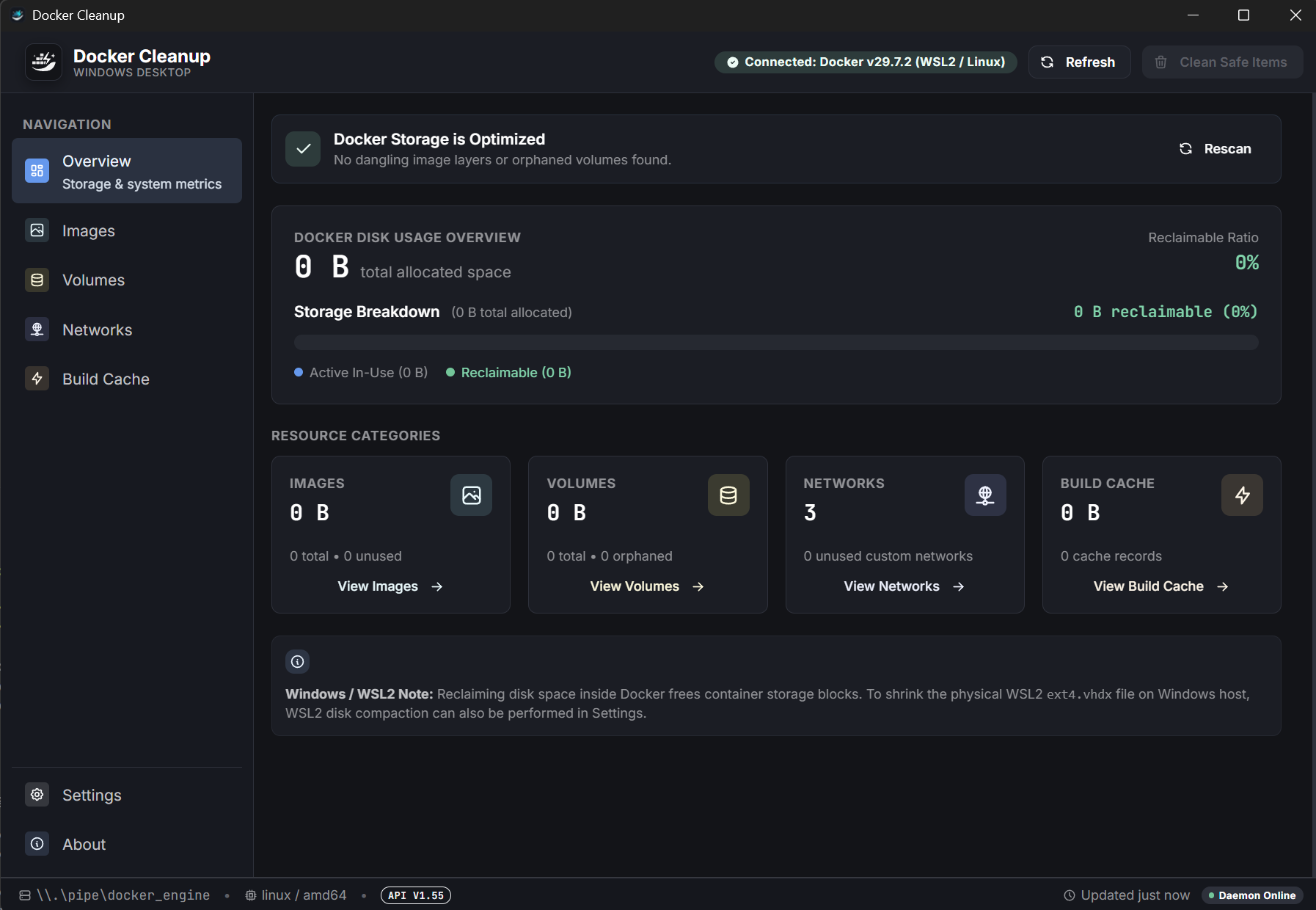This screenshot has width=1316, height=910.
Task: Open the Build Cache lightning icon in the sidebar
Action: (x=37, y=379)
